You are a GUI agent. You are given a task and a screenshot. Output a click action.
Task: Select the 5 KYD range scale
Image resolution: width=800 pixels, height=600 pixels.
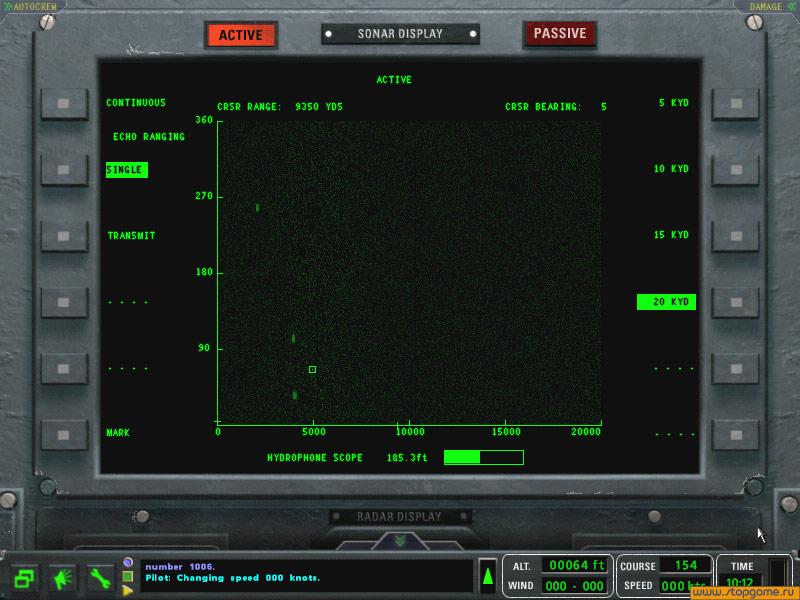click(673, 103)
